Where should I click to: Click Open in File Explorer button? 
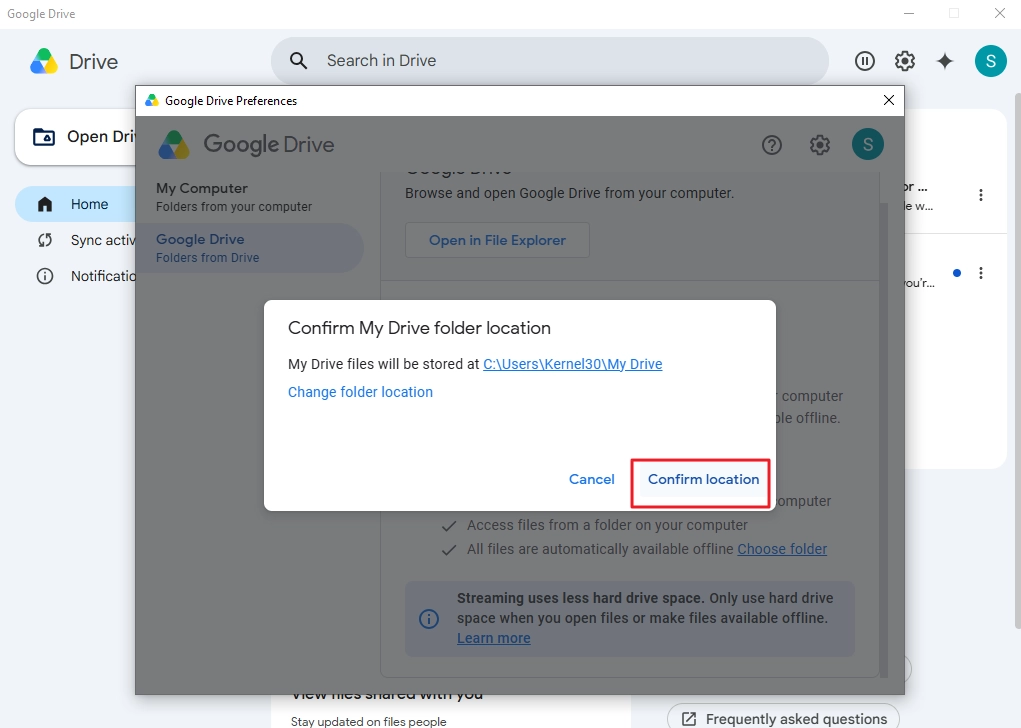click(x=497, y=240)
